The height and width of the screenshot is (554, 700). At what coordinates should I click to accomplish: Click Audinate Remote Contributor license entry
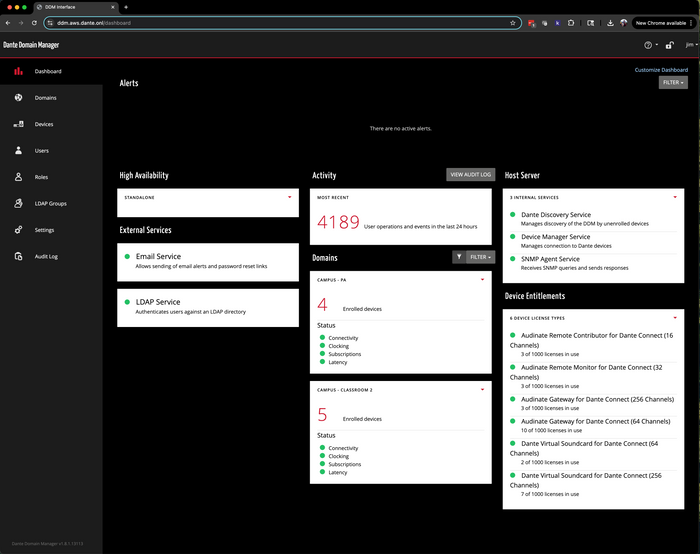[x=593, y=344]
